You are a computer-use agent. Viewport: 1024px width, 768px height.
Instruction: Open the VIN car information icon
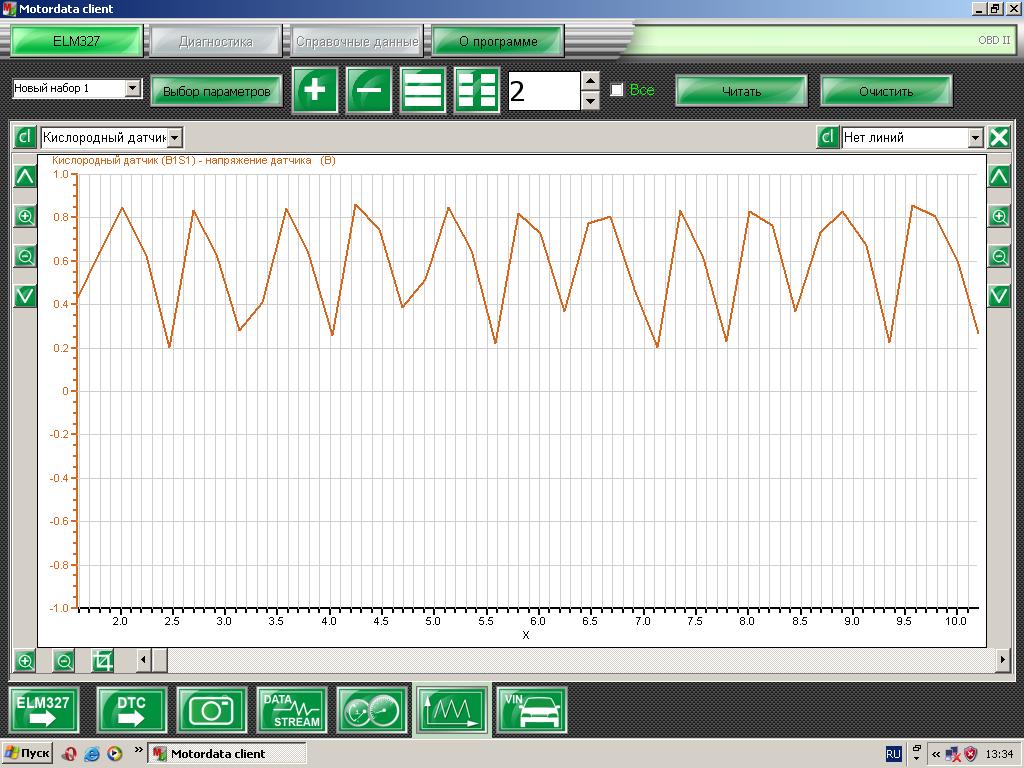[x=531, y=710]
